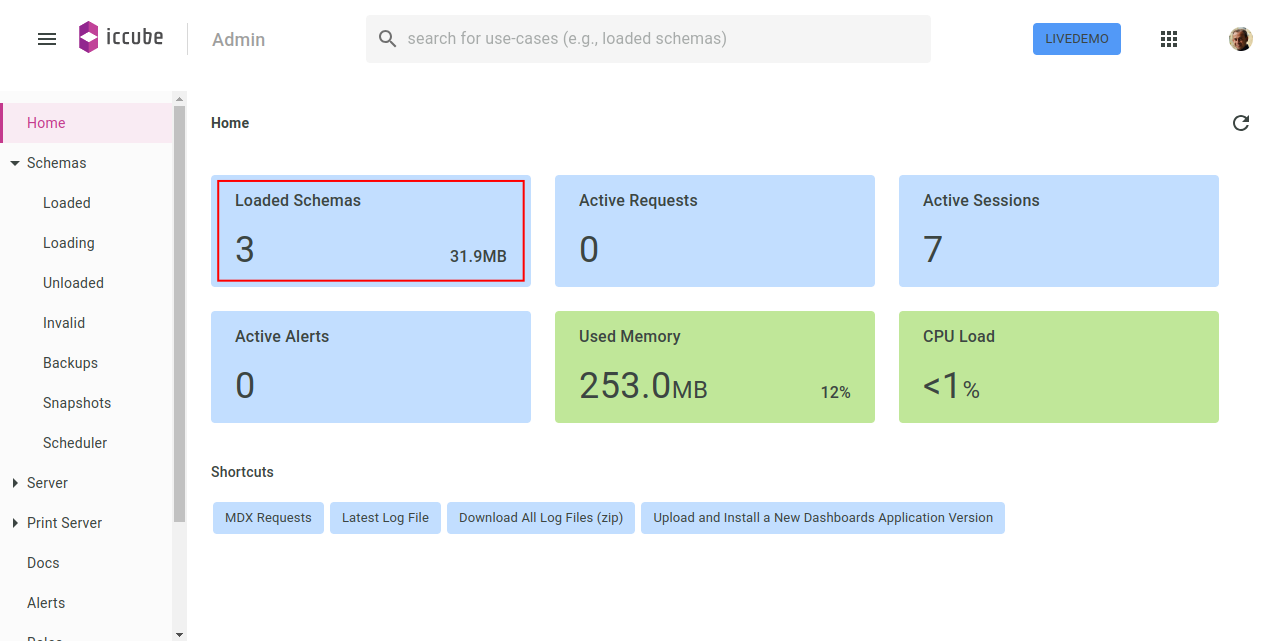
Task: Open the apps grid launcher
Action: point(1169,39)
